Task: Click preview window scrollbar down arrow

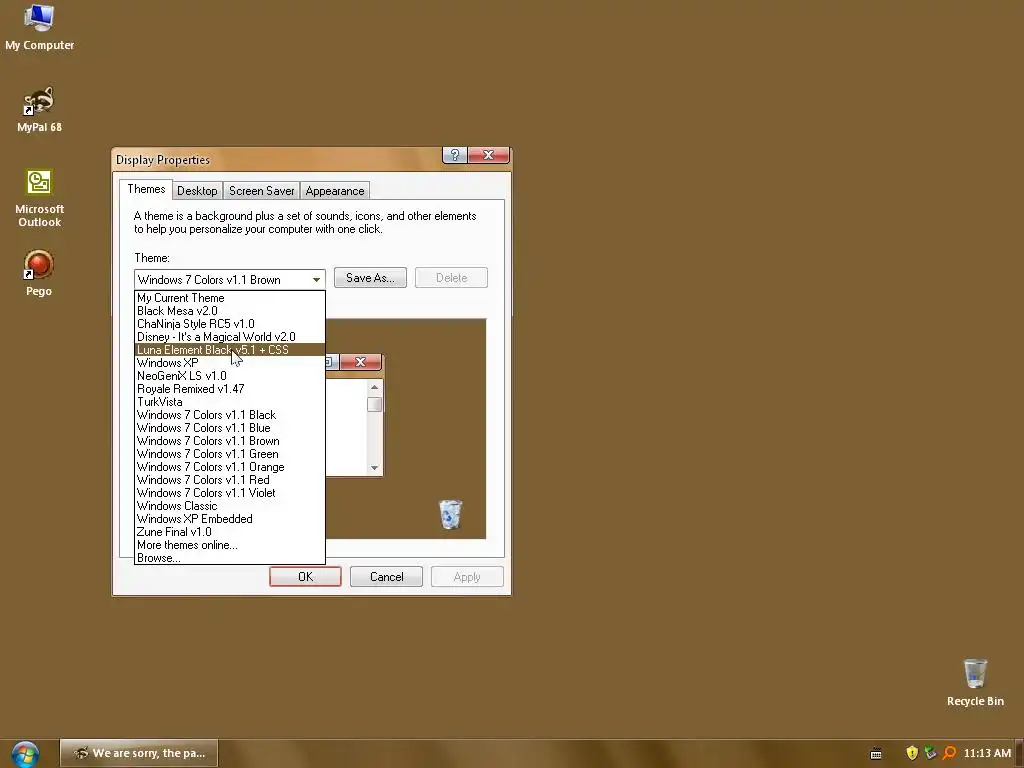Action: (x=374, y=468)
